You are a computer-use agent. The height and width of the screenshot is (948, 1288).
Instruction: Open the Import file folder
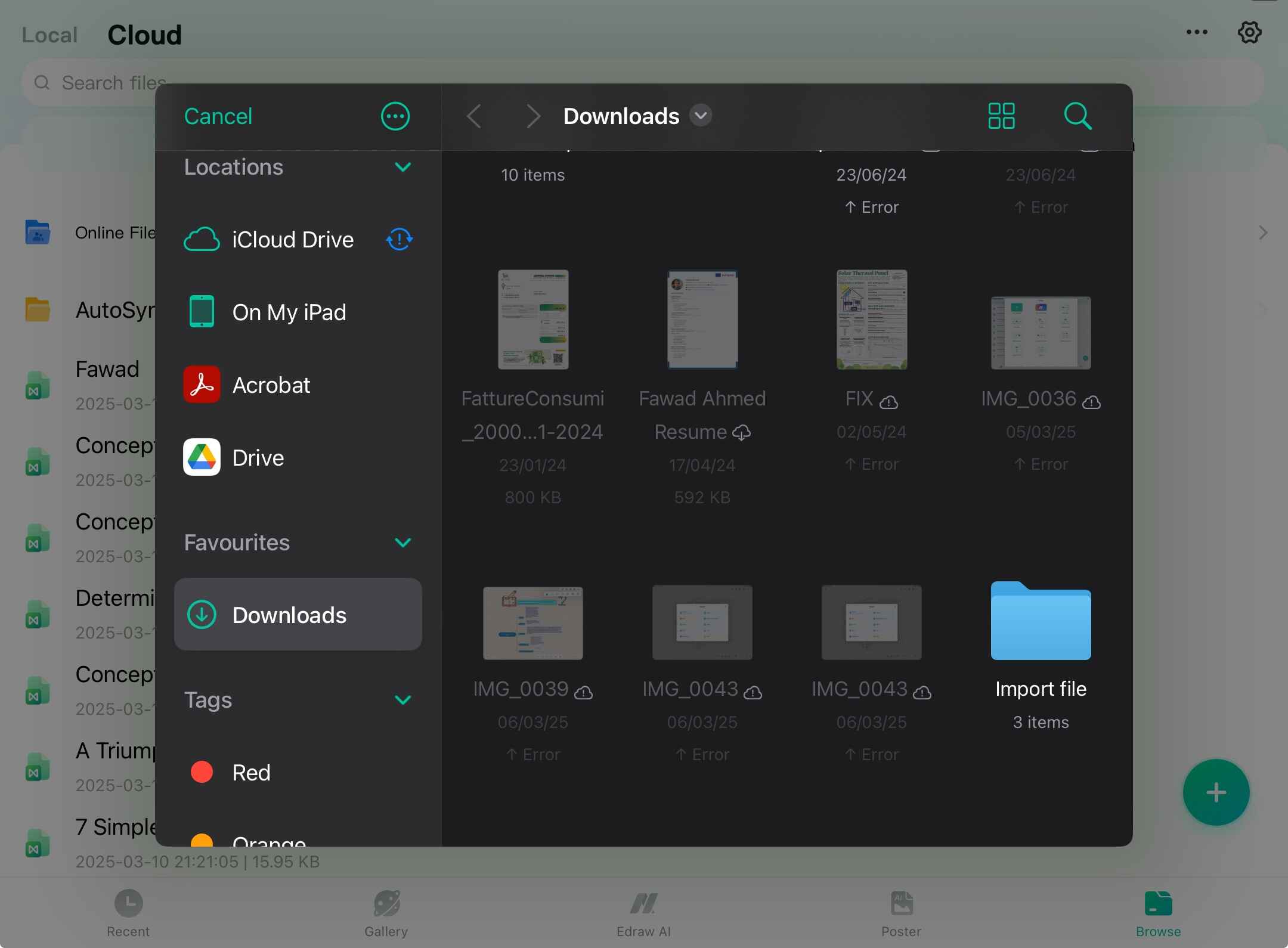(x=1041, y=621)
